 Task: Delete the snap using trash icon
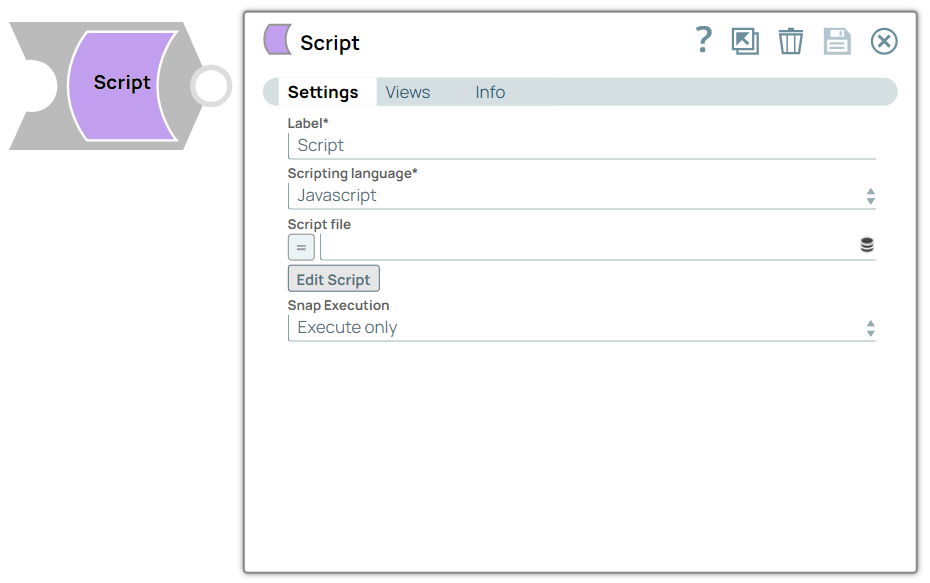(x=791, y=41)
